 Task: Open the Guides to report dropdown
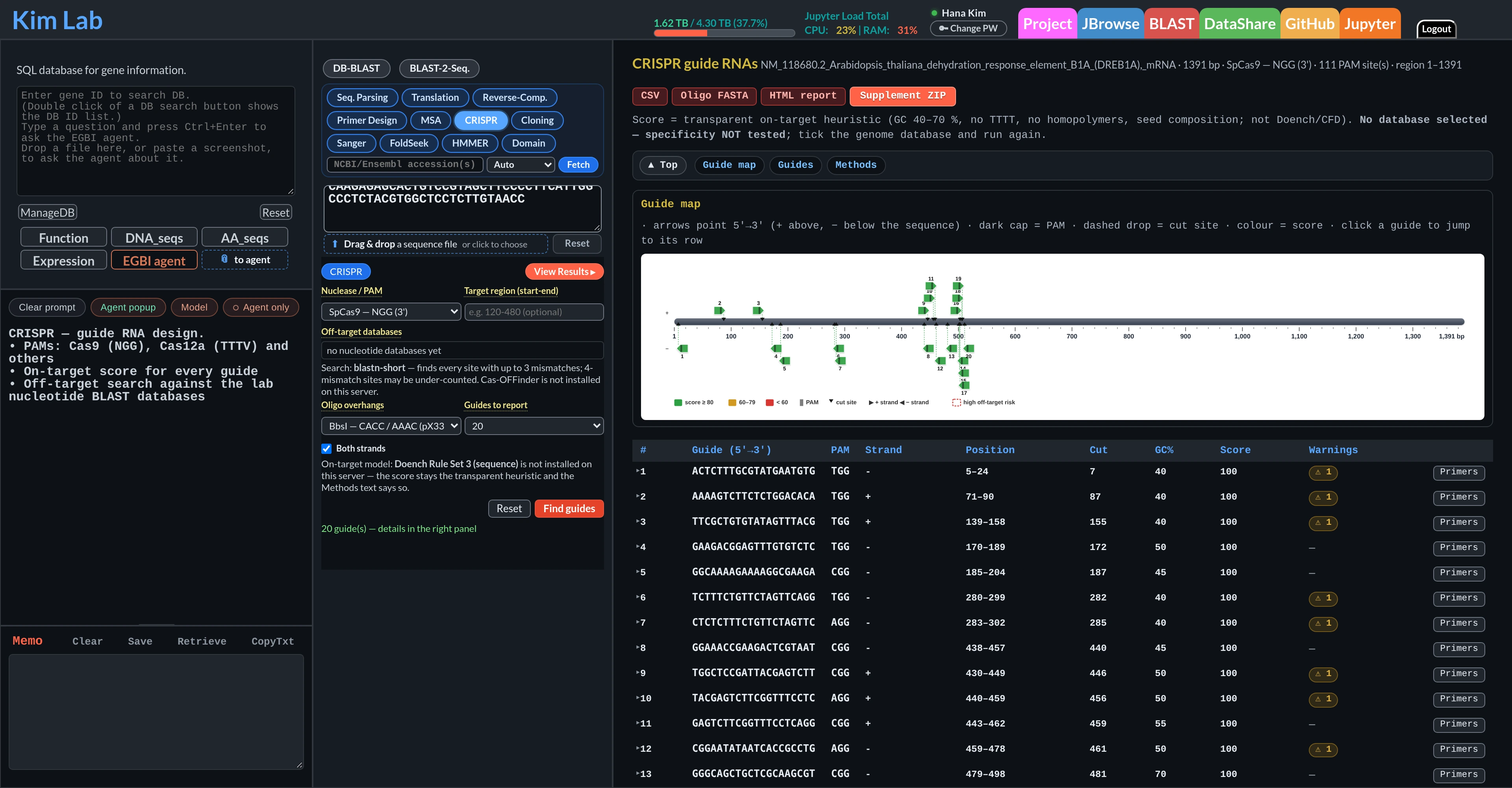[x=534, y=426]
